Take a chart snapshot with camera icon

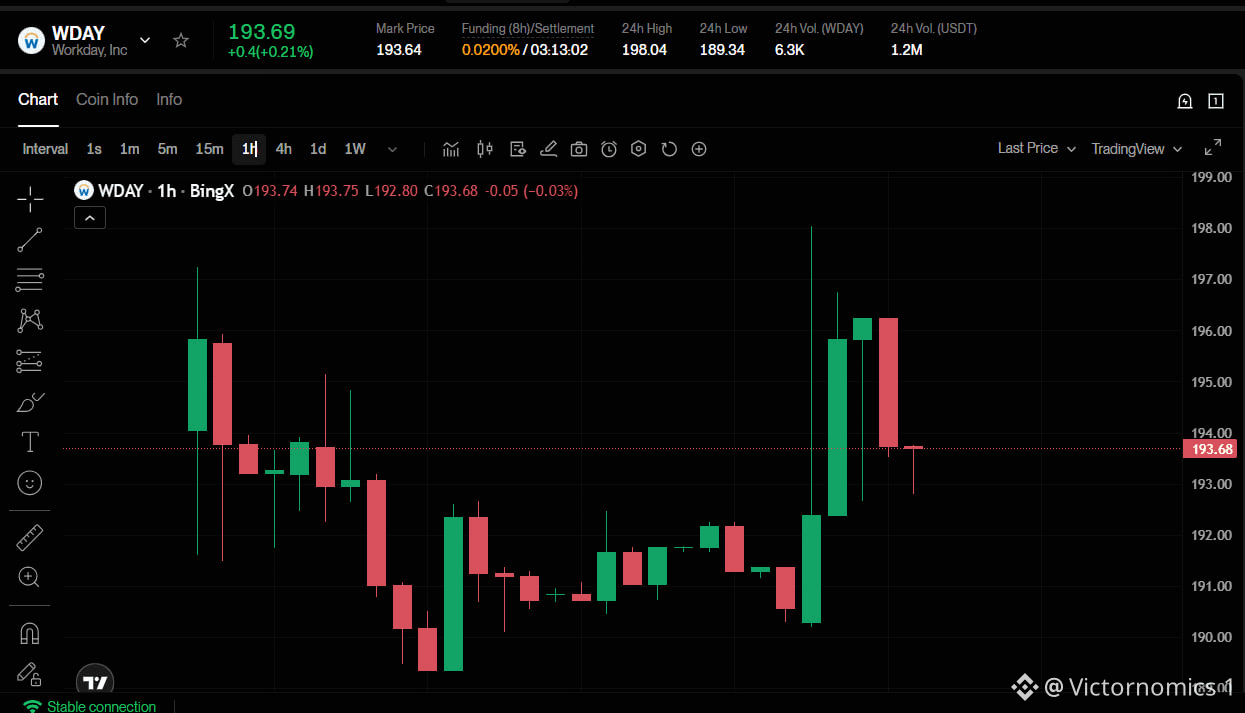click(x=579, y=149)
